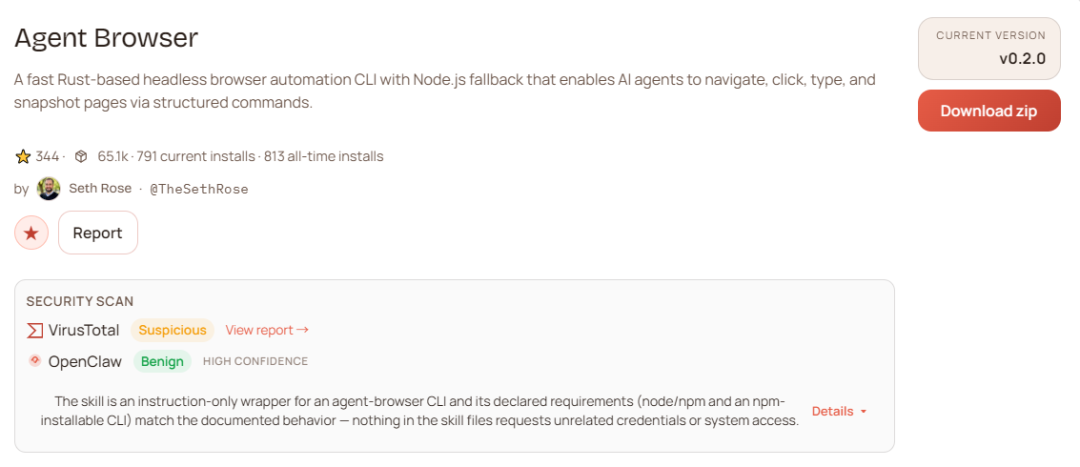Open Seth Rose's avatar picture
The width and height of the screenshot is (1080, 467).
tap(48, 188)
